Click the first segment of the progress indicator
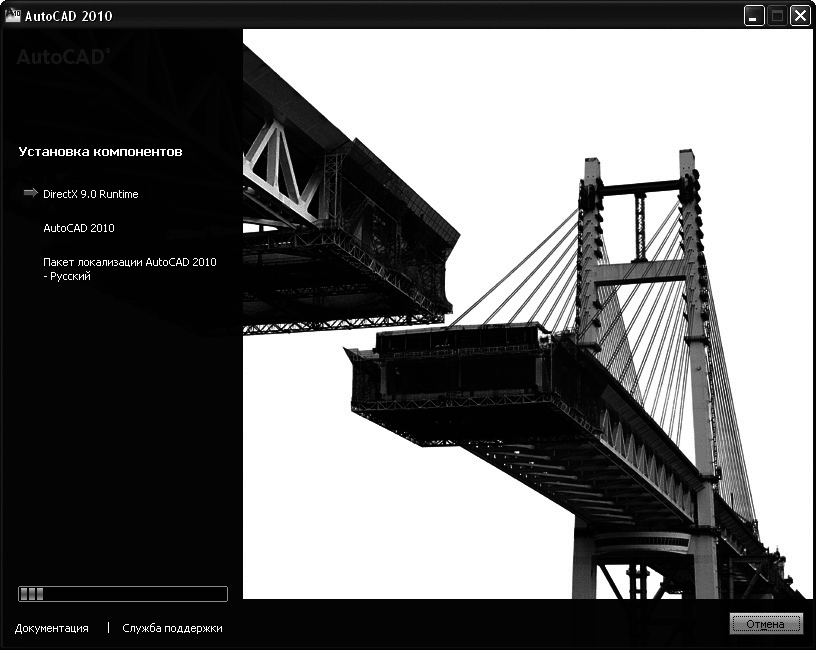Screen dimensions: 816x650 (x=23, y=593)
